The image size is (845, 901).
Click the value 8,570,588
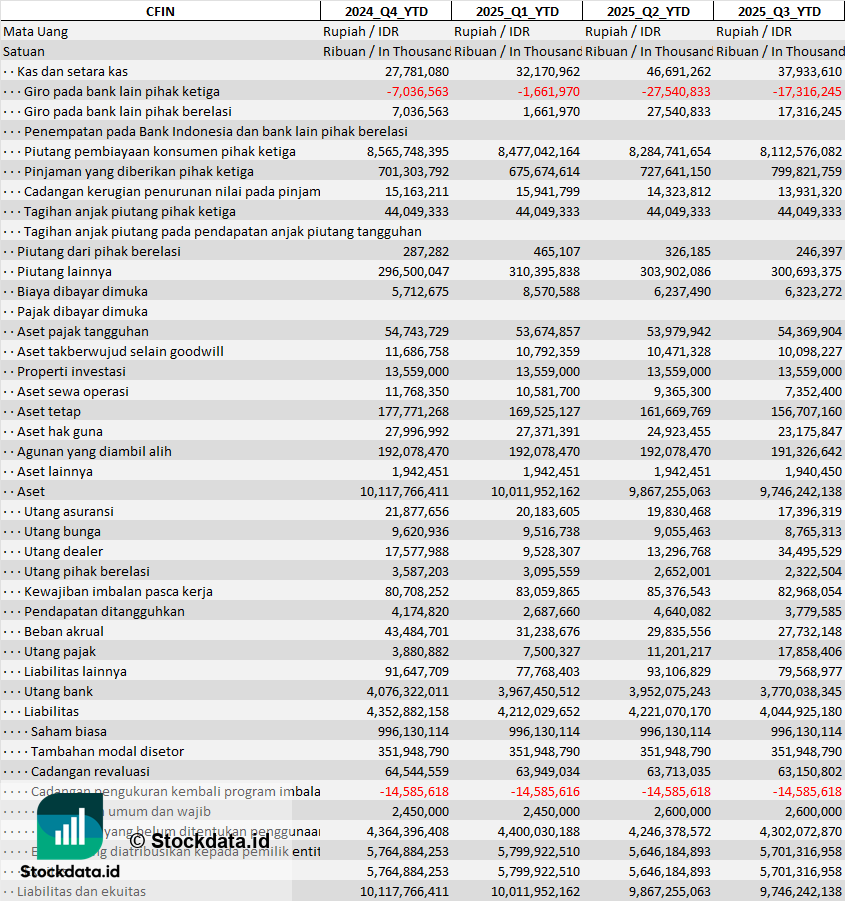(x=551, y=292)
